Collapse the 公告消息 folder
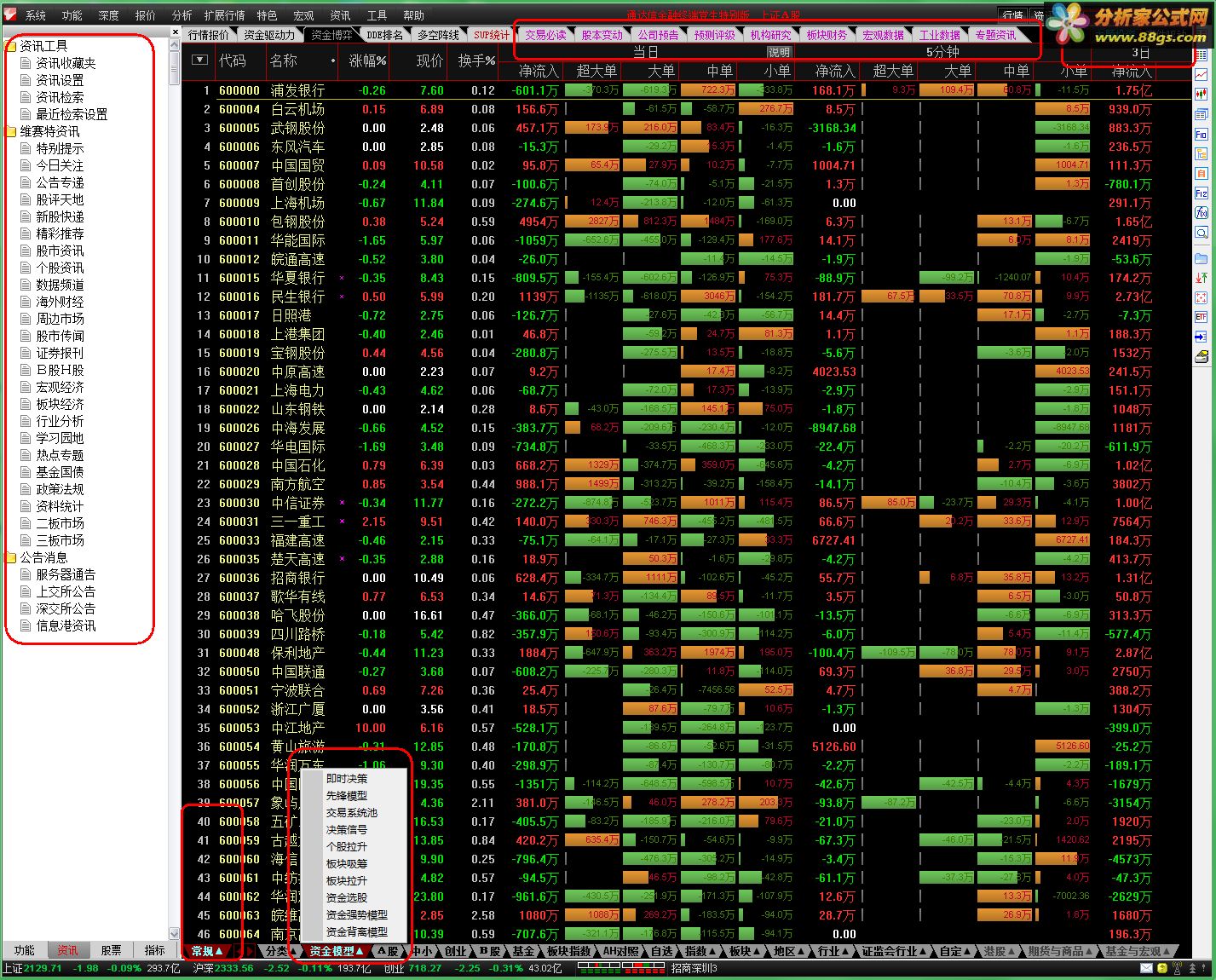This screenshot has width=1216, height=980. pyautogui.click(x=11, y=557)
